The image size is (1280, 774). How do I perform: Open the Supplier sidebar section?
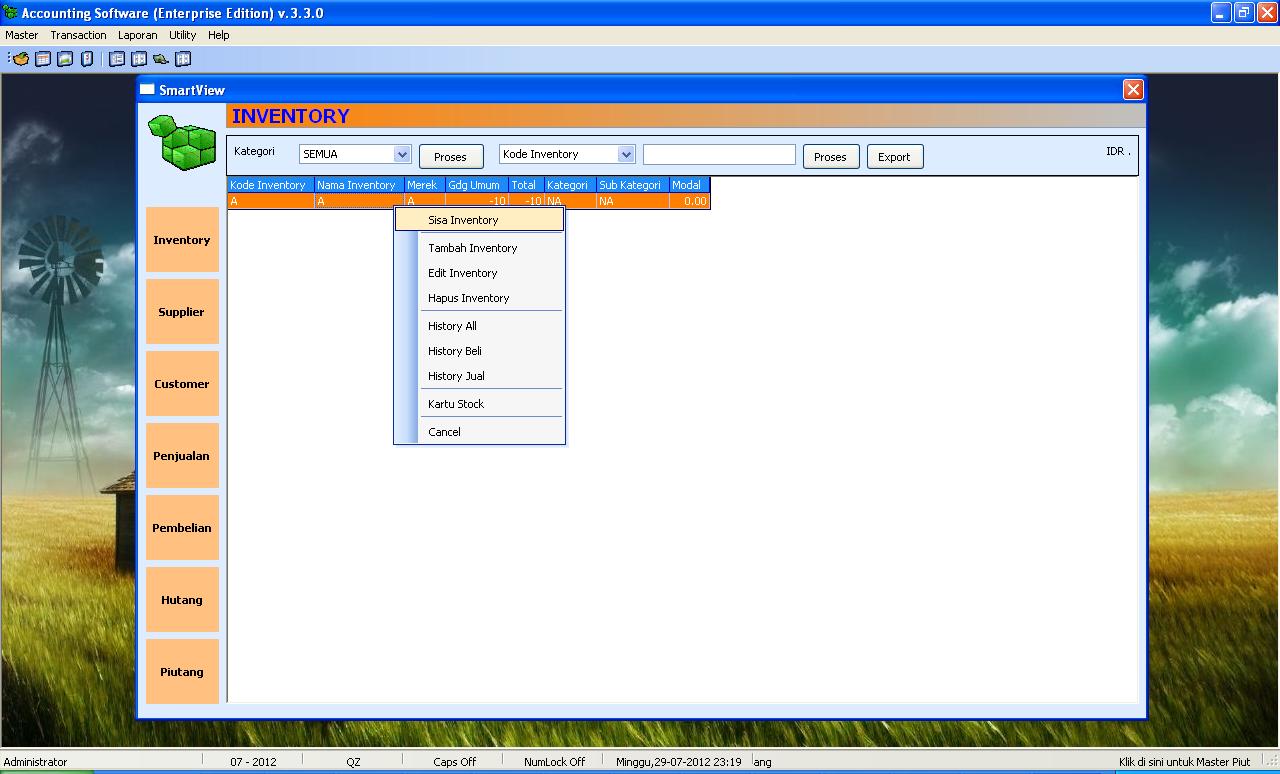[x=182, y=312]
